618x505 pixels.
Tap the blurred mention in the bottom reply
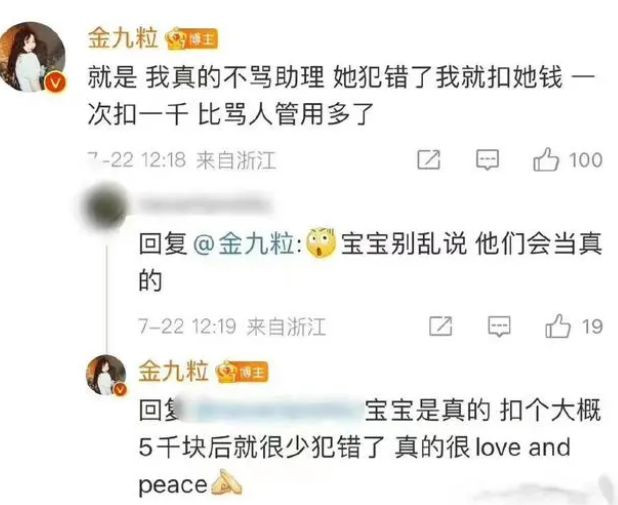(272, 410)
